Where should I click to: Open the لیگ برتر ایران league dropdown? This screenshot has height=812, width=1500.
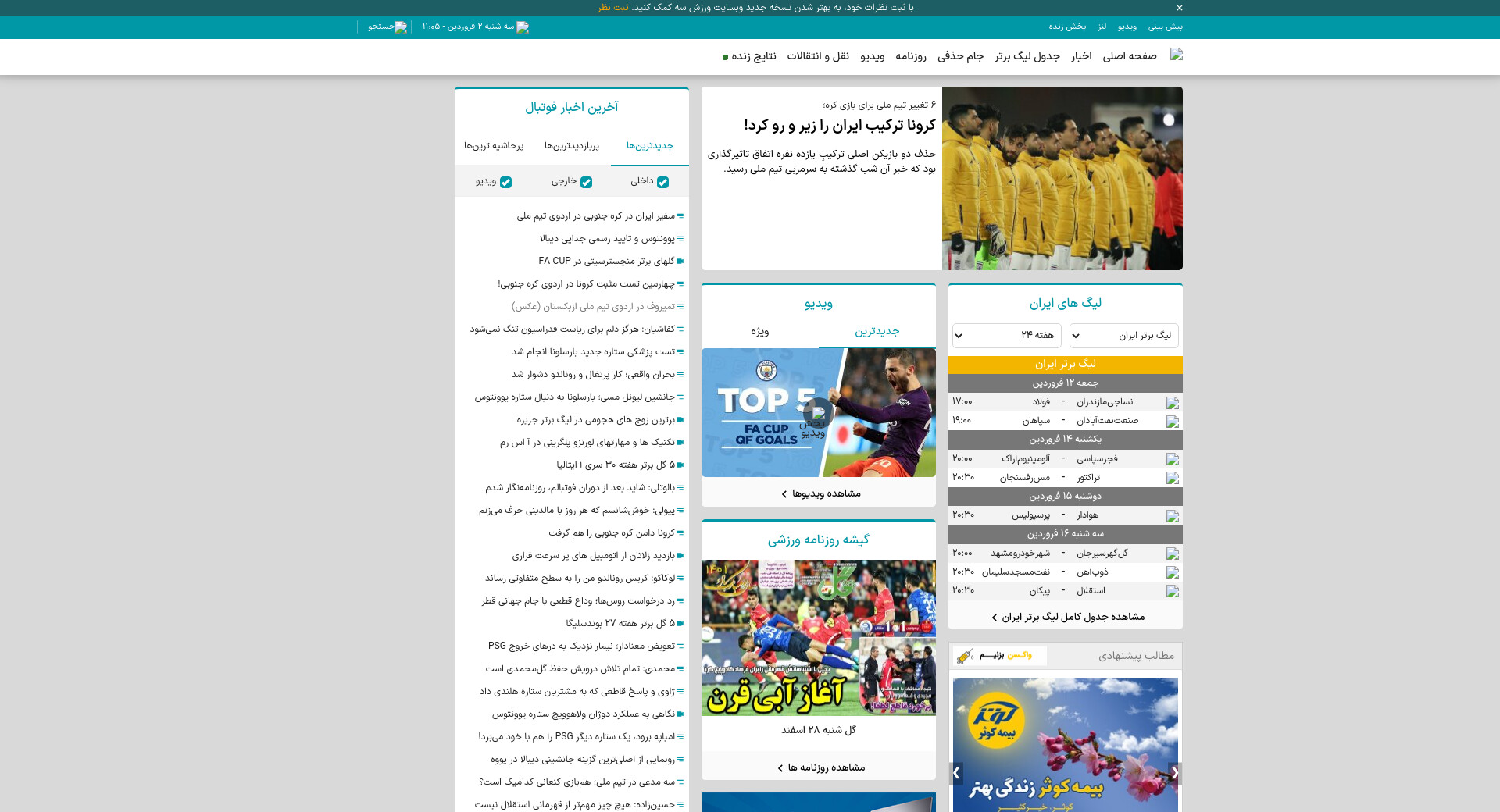pyautogui.click(x=1123, y=336)
